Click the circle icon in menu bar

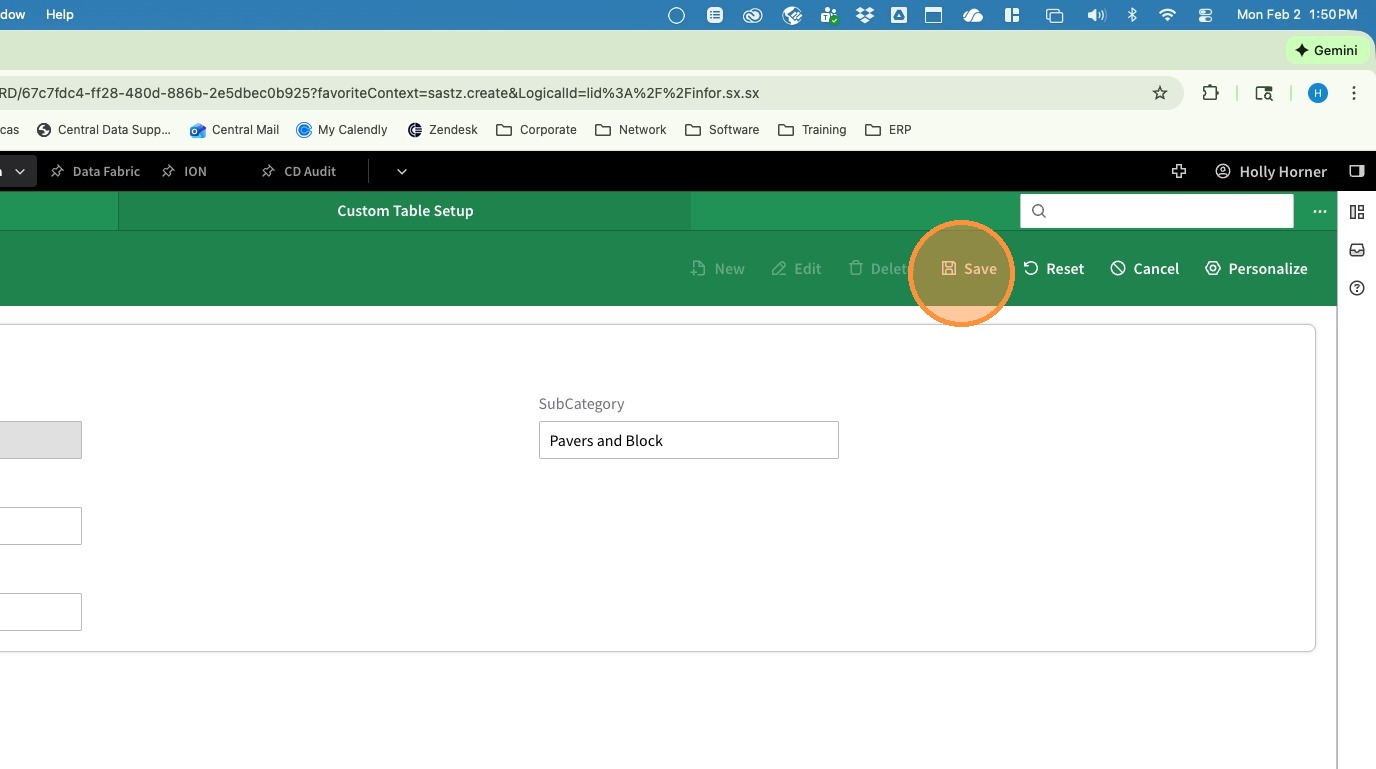coord(676,15)
